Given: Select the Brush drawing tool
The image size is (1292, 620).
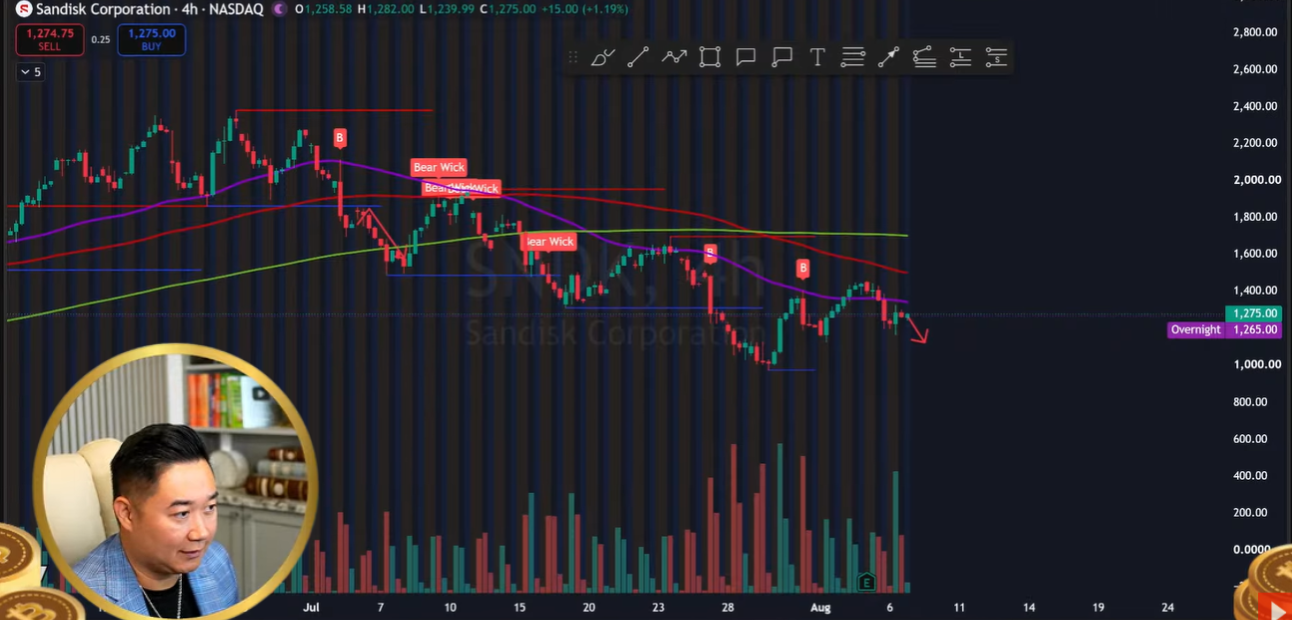Looking at the screenshot, I should coord(602,57).
